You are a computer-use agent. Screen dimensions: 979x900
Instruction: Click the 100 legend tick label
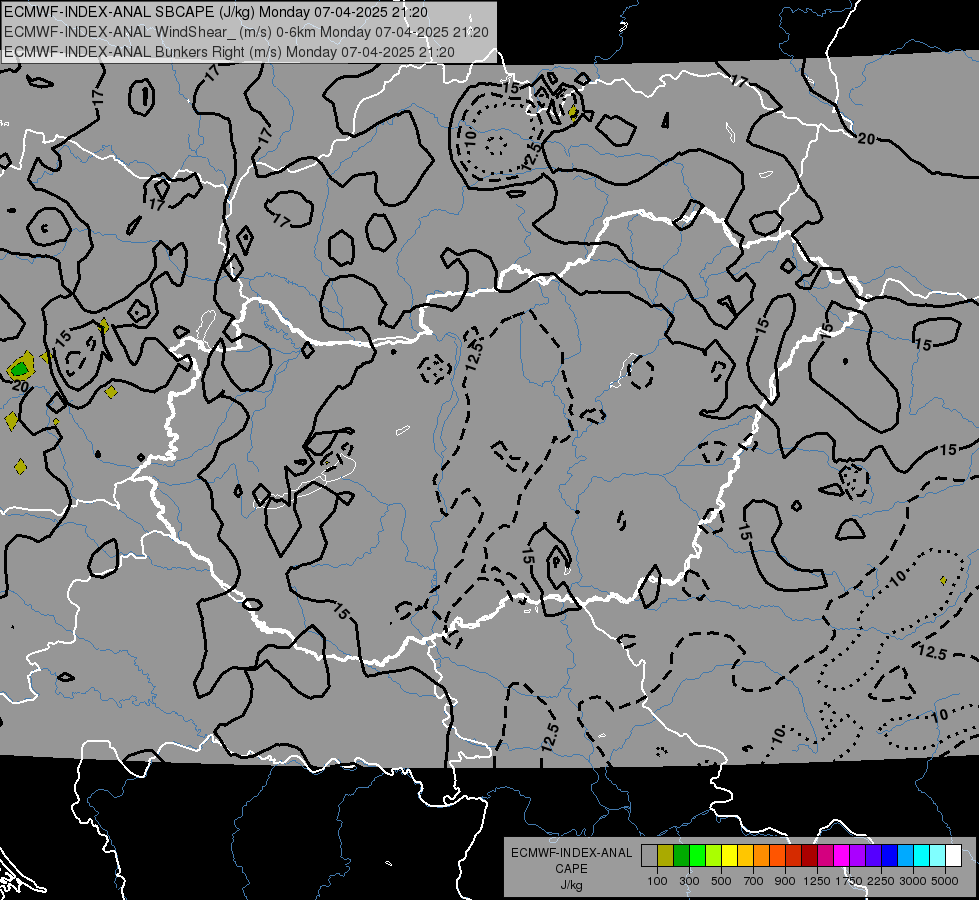tap(657, 881)
